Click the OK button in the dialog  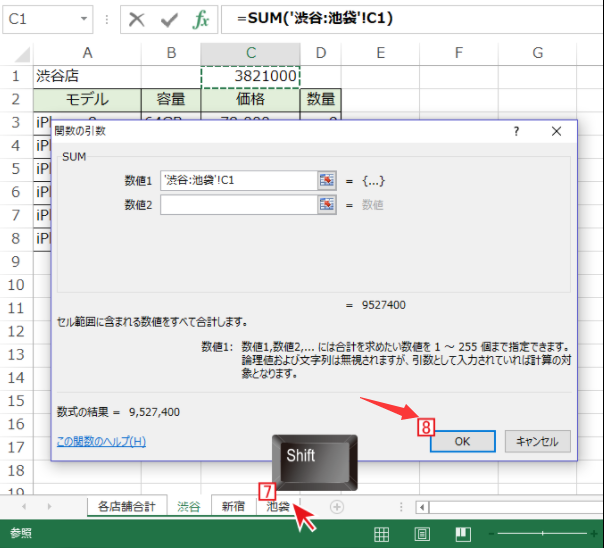tap(462, 441)
